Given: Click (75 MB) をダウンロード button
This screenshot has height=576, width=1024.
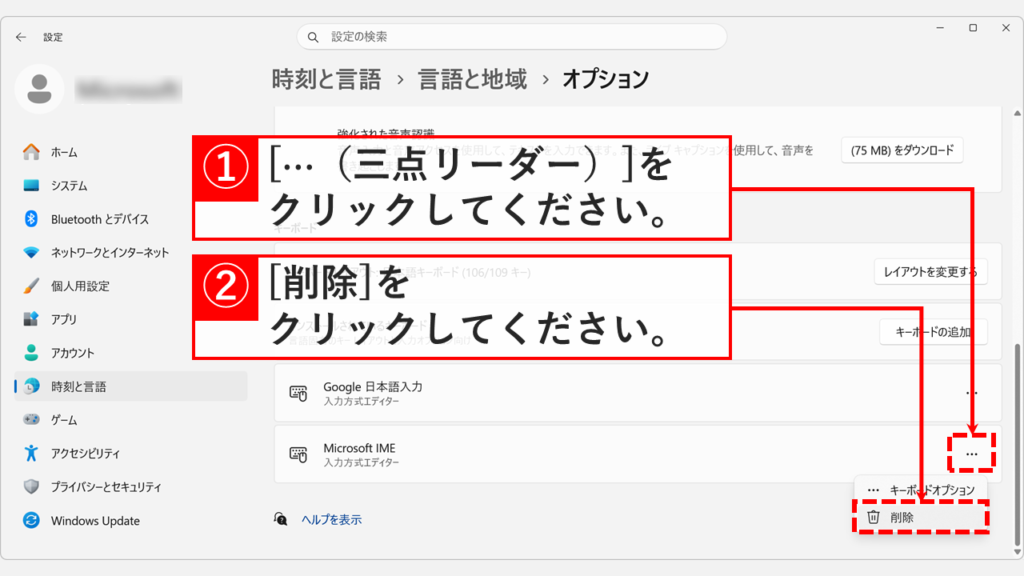Looking at the screenshot, I should (x=902, y=150).
